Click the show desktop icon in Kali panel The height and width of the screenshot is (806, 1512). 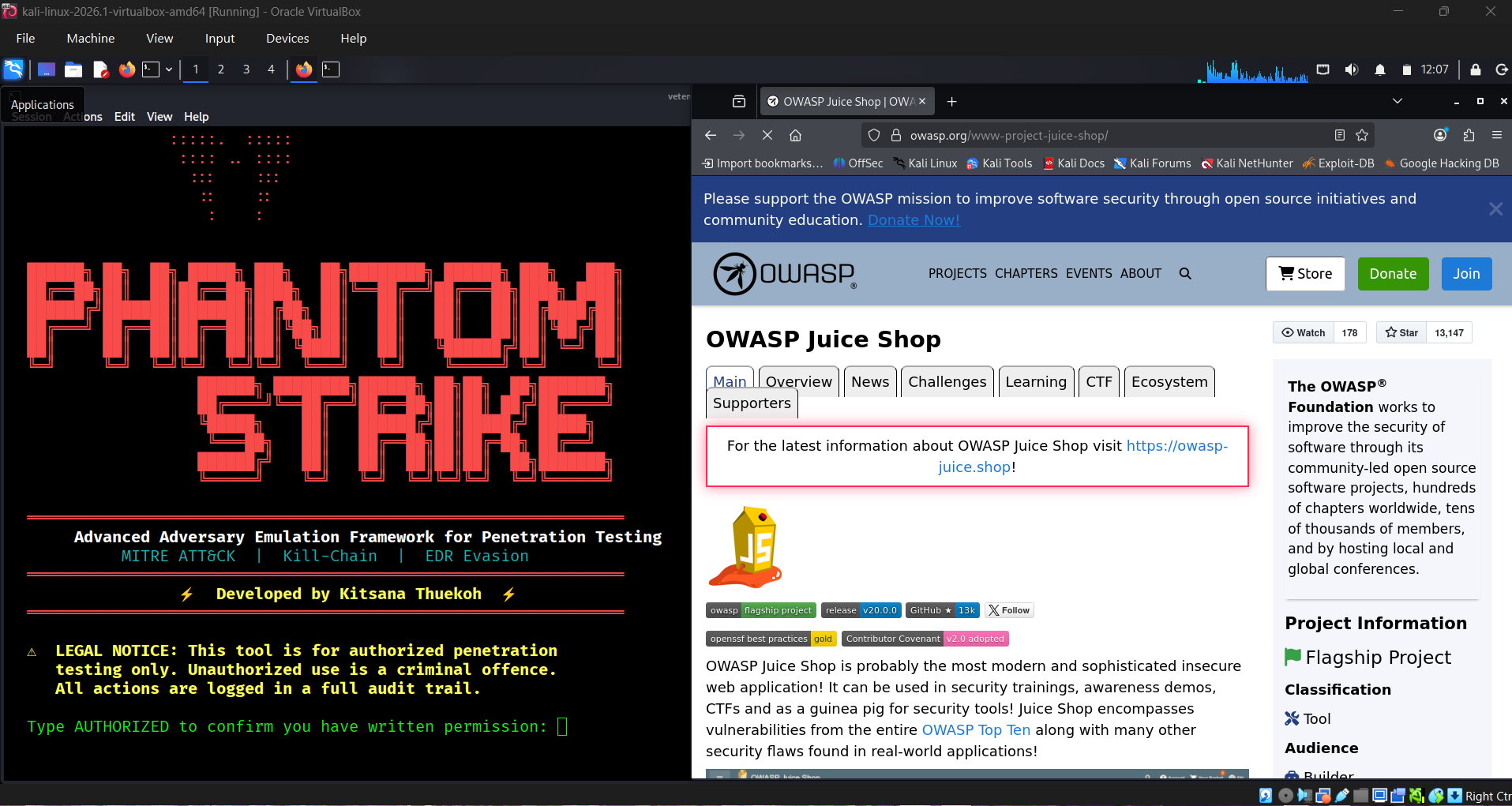tap(47, 69)
